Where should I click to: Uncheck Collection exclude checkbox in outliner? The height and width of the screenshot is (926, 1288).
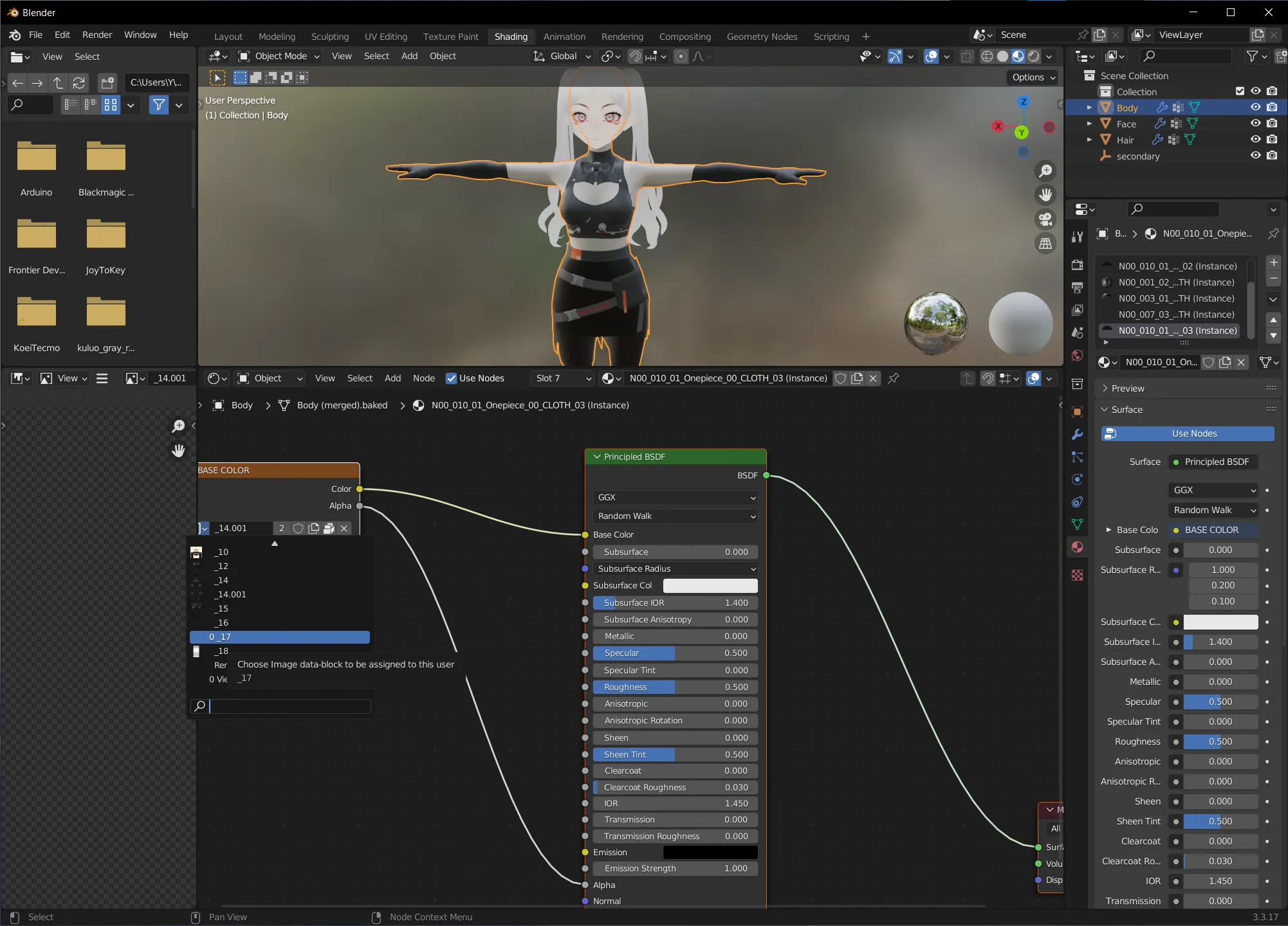point(1240,91)
